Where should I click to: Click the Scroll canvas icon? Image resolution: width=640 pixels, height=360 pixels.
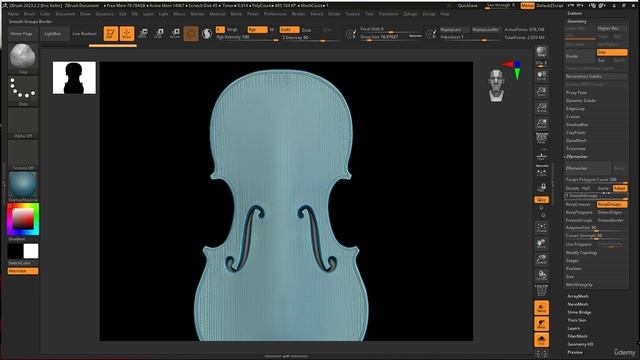point(542,75)
